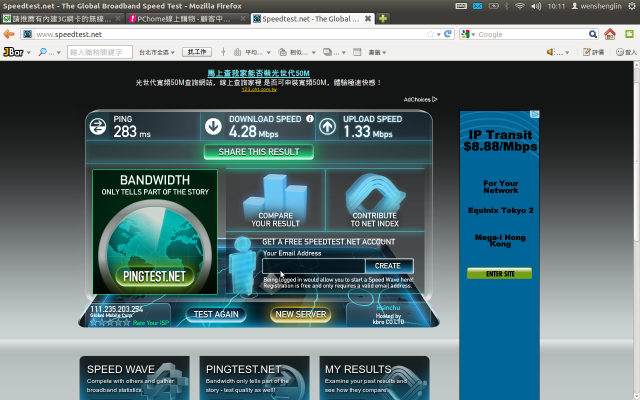Open the Pingtest.net bottom panel
Viewport: 640px width, 400px height.
point(254,378)
